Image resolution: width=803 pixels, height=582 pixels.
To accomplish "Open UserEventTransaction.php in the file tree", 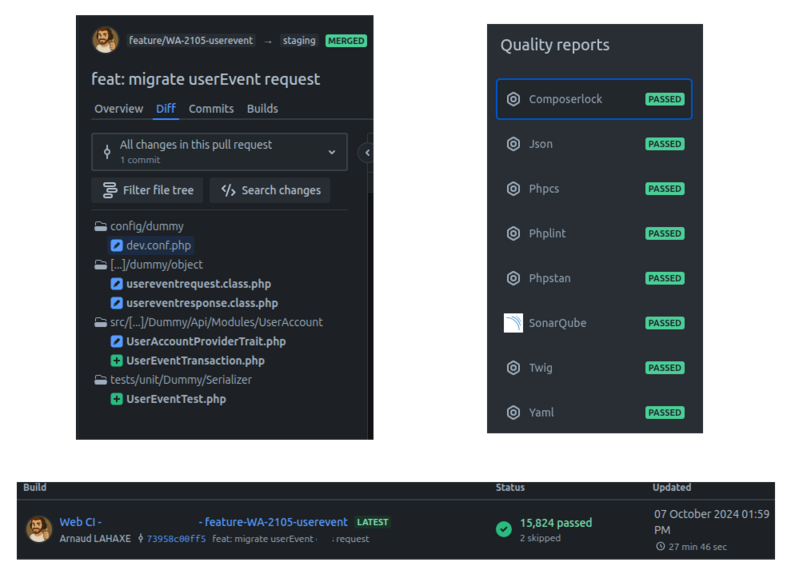I will point(195,360).
